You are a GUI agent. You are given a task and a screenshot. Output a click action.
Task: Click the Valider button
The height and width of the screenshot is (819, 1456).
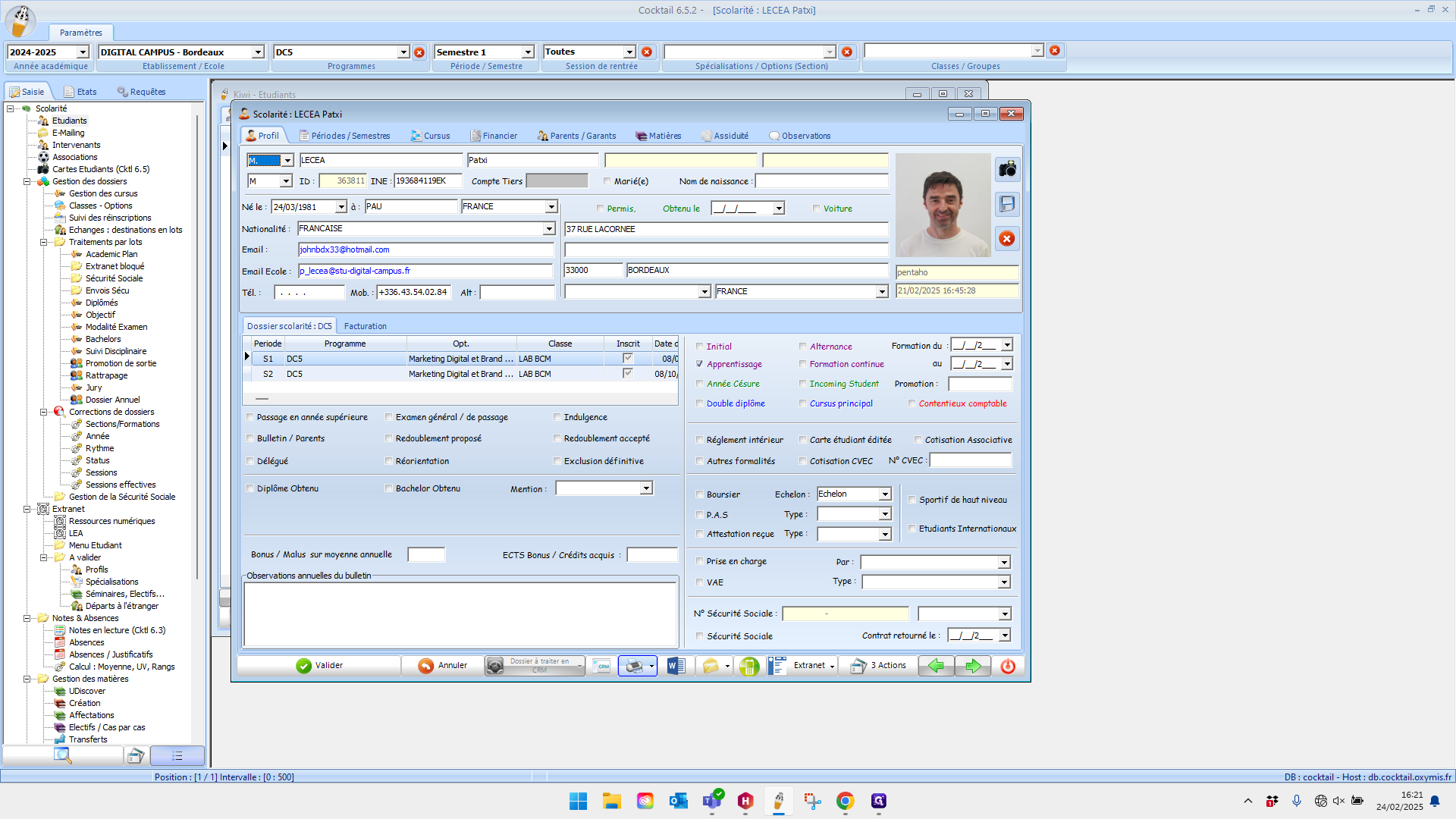(x=318, y=666)
